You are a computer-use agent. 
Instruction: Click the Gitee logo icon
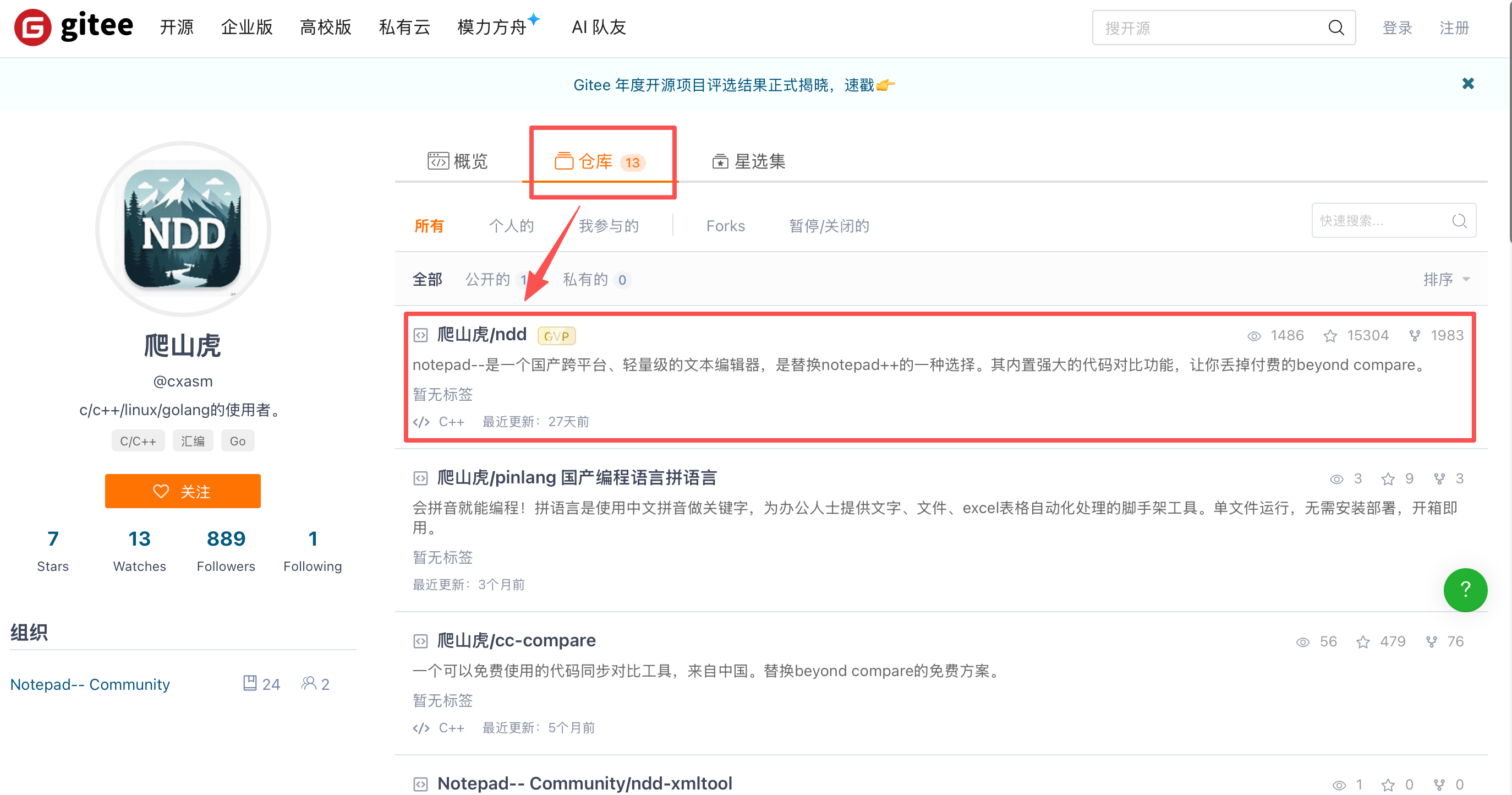coord(33,27)
